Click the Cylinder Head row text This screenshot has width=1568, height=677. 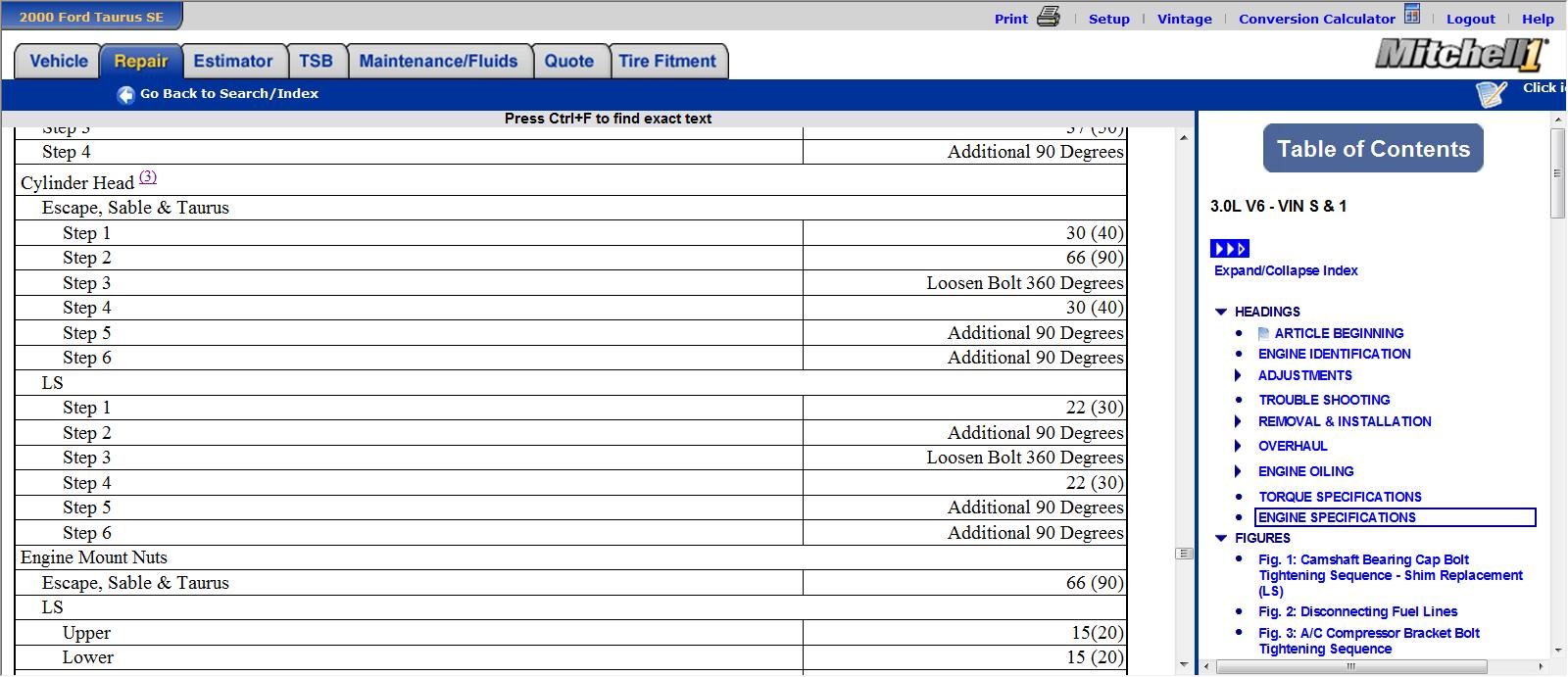(x=77, y=183)
